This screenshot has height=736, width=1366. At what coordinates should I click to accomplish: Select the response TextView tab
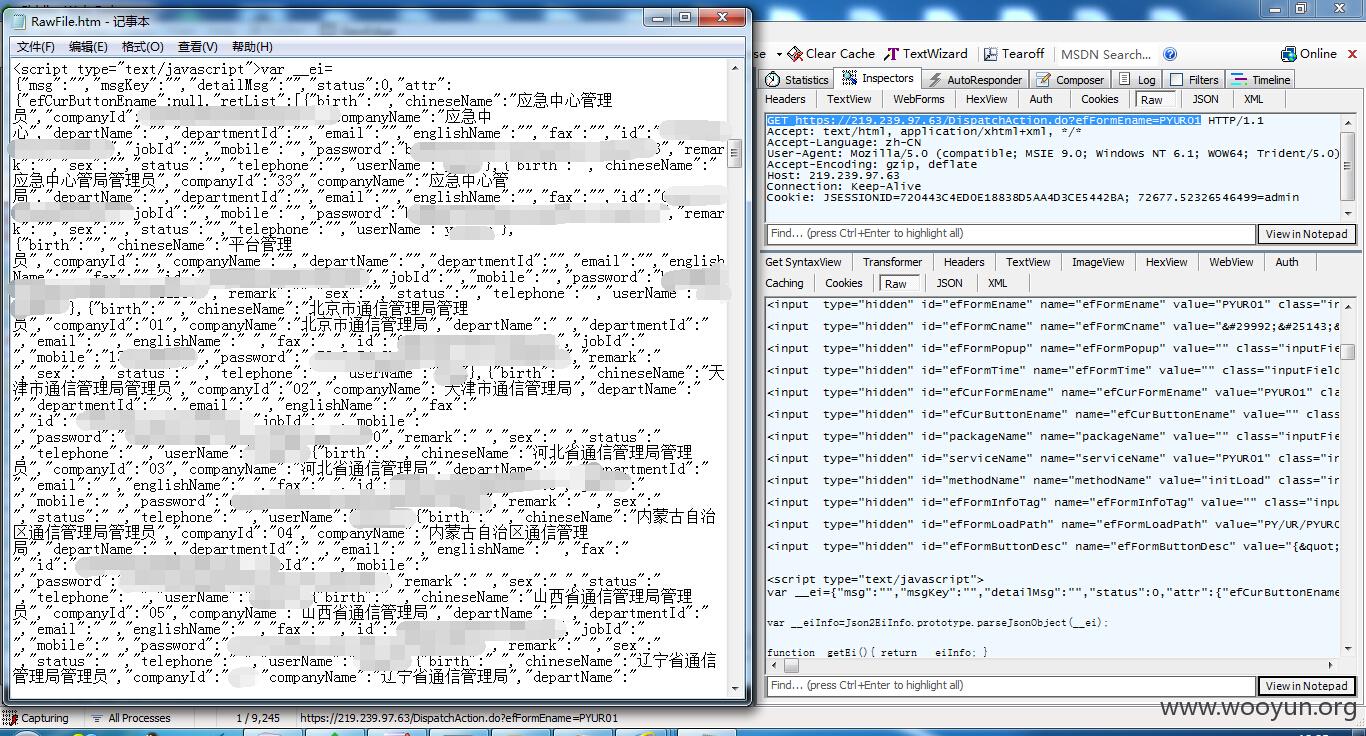click(1028, 262)
